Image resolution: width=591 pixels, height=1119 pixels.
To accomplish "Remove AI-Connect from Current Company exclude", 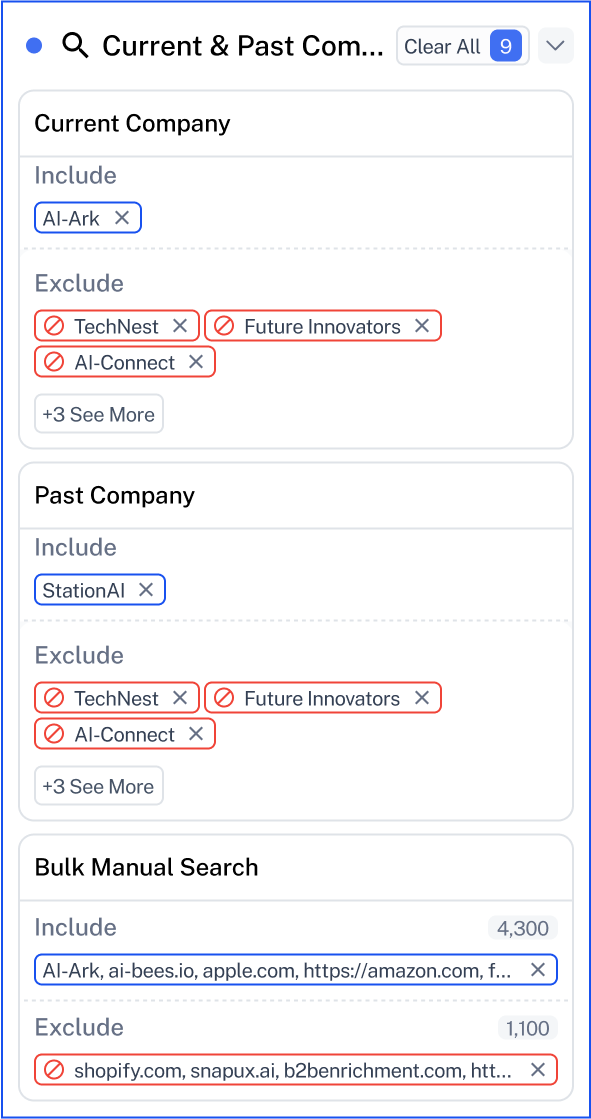I will 196,362.
